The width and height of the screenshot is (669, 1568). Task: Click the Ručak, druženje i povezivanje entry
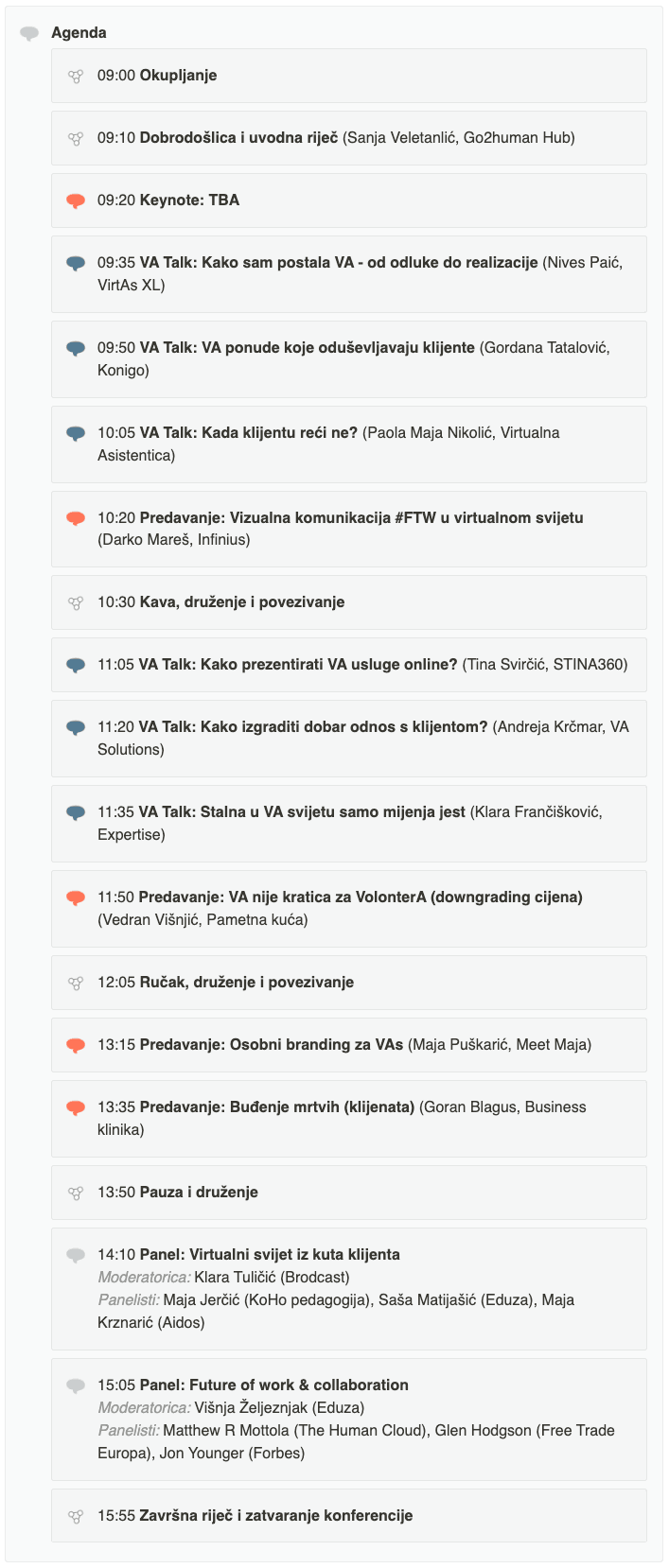pyautogui.click(x=246, y=983)
